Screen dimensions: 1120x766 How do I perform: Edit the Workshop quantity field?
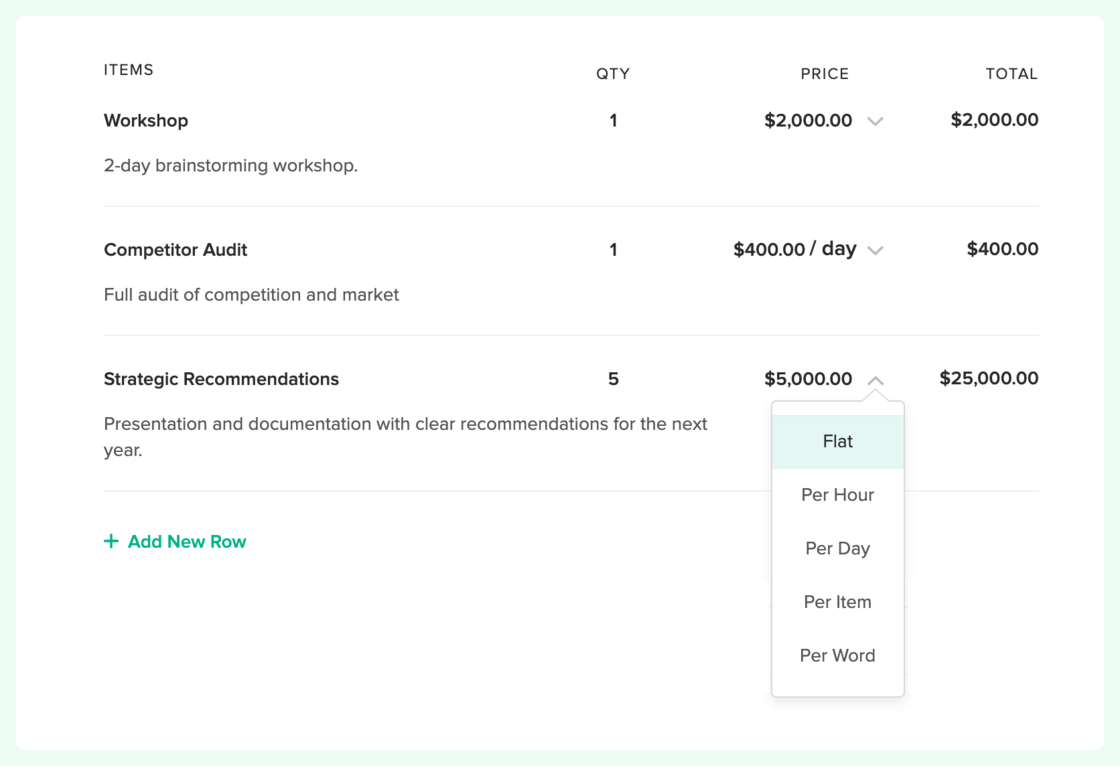tap(613, 120)
